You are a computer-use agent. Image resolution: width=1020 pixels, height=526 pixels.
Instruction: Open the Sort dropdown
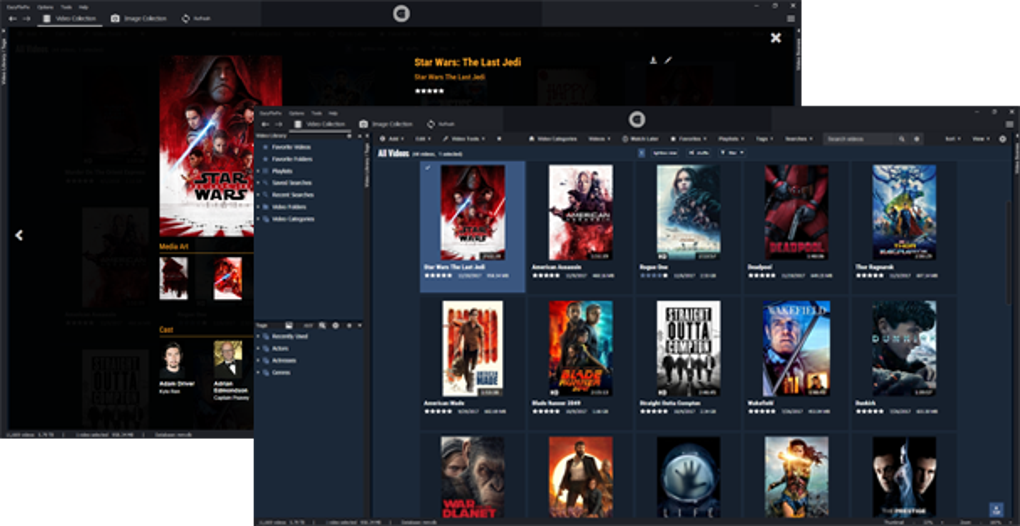tap(953, 139)
